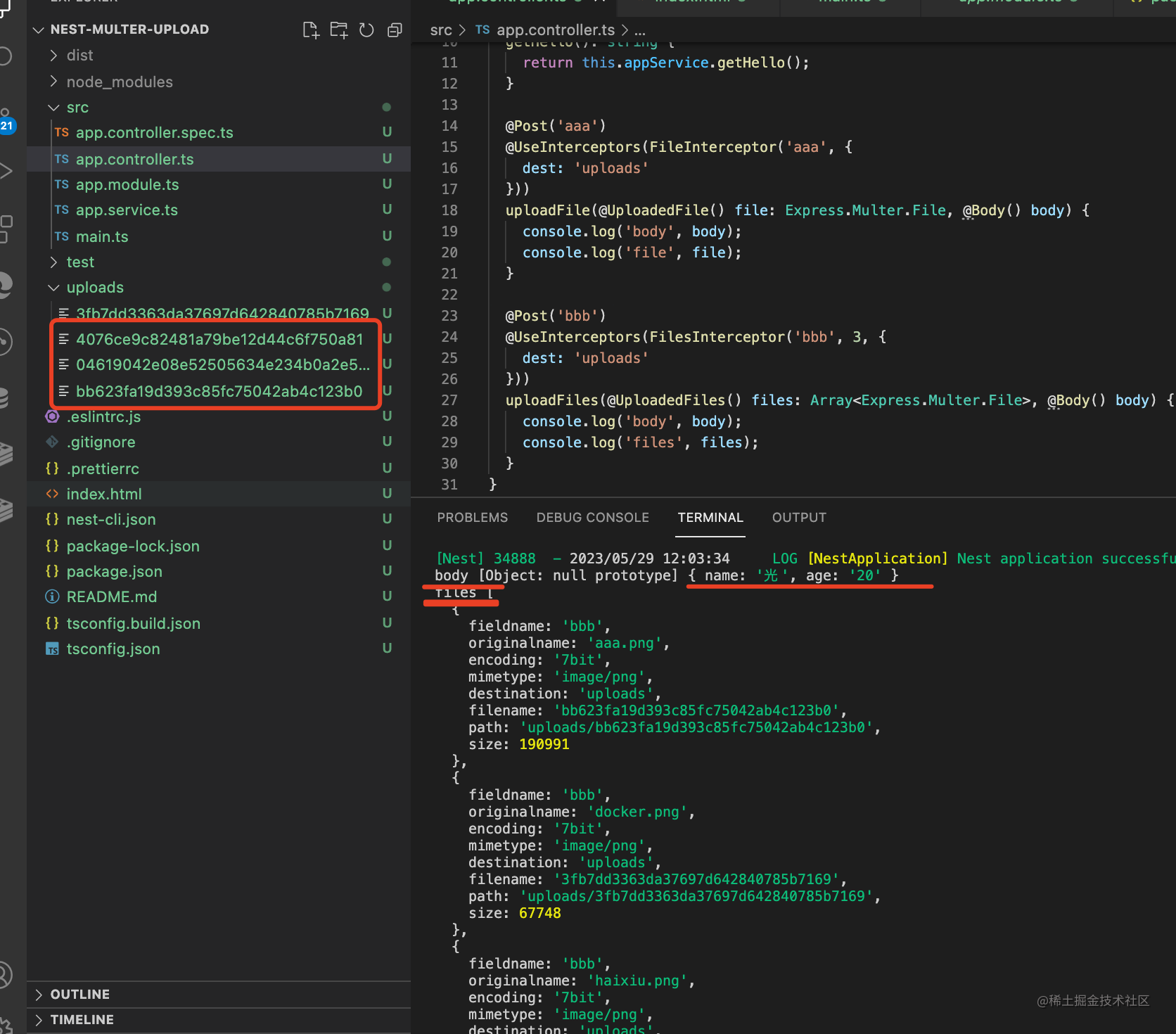Click the TS icon of app.controller.spec.ts
Screen dimensions: 1176x1034
point(62,133)
